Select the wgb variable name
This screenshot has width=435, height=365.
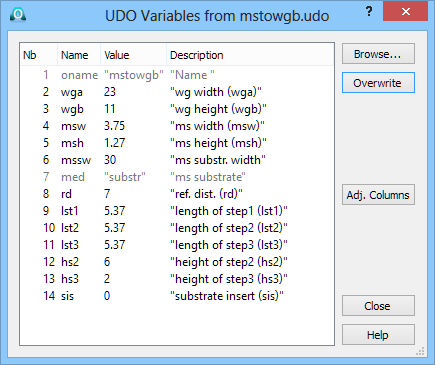point(72,109)
